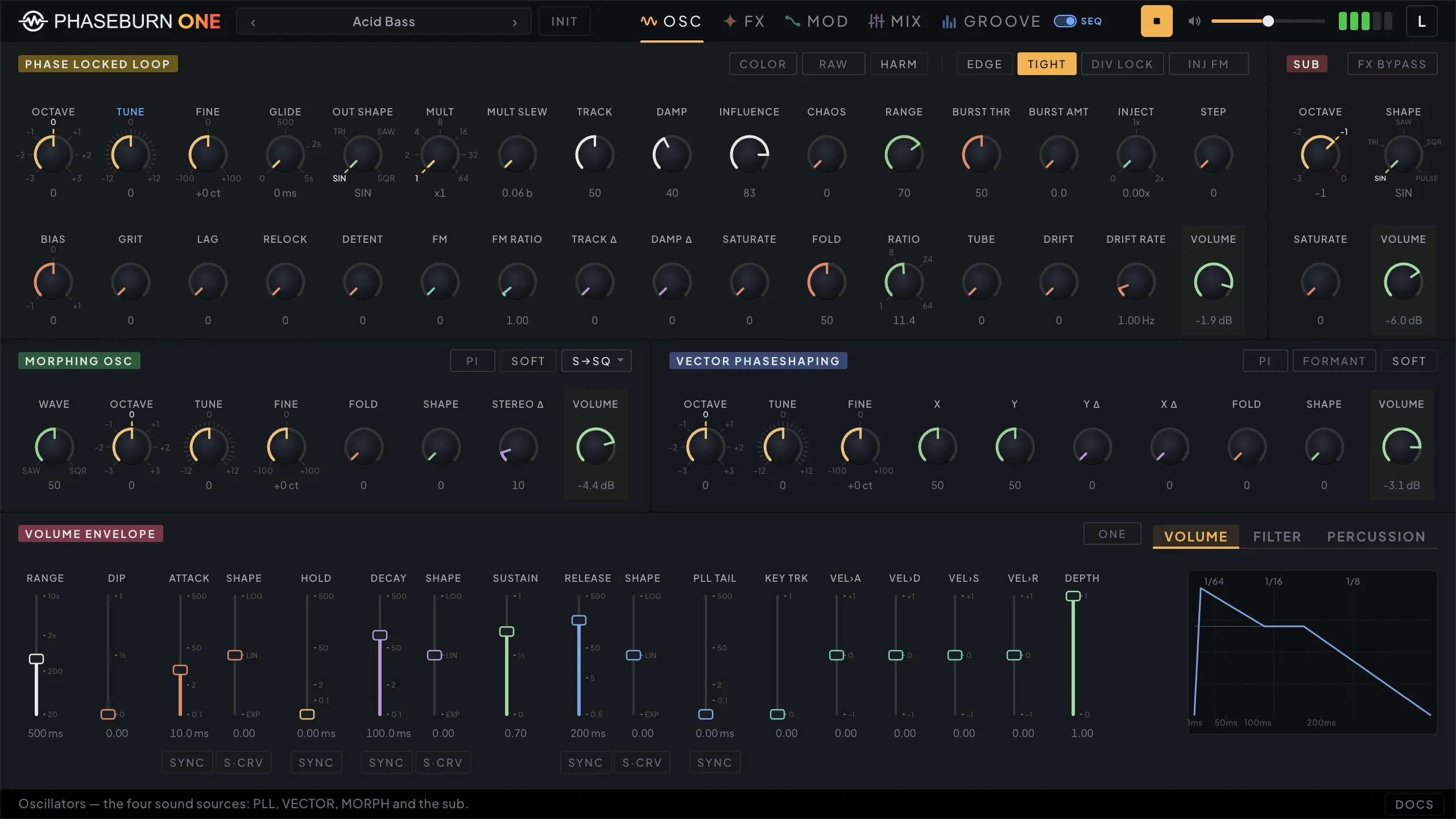This screenshot has width=1456, height=819.
Task: Switch to the MOD tab
Action: [x=817, y=22]
